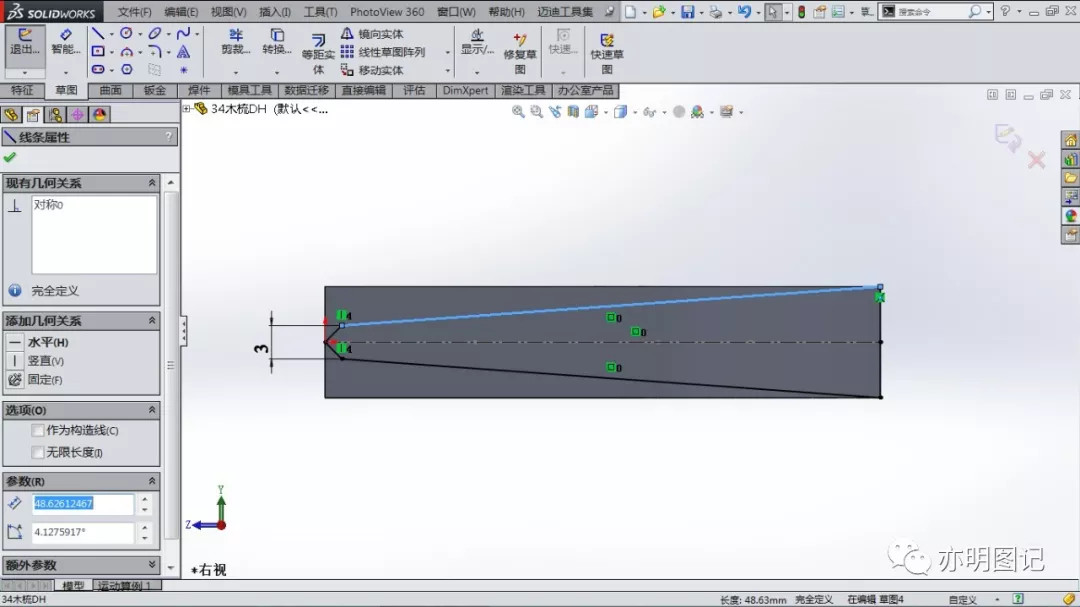Screen dimensions: 1080x607
Task: Click the Print icon
Action: pos(716,12)
